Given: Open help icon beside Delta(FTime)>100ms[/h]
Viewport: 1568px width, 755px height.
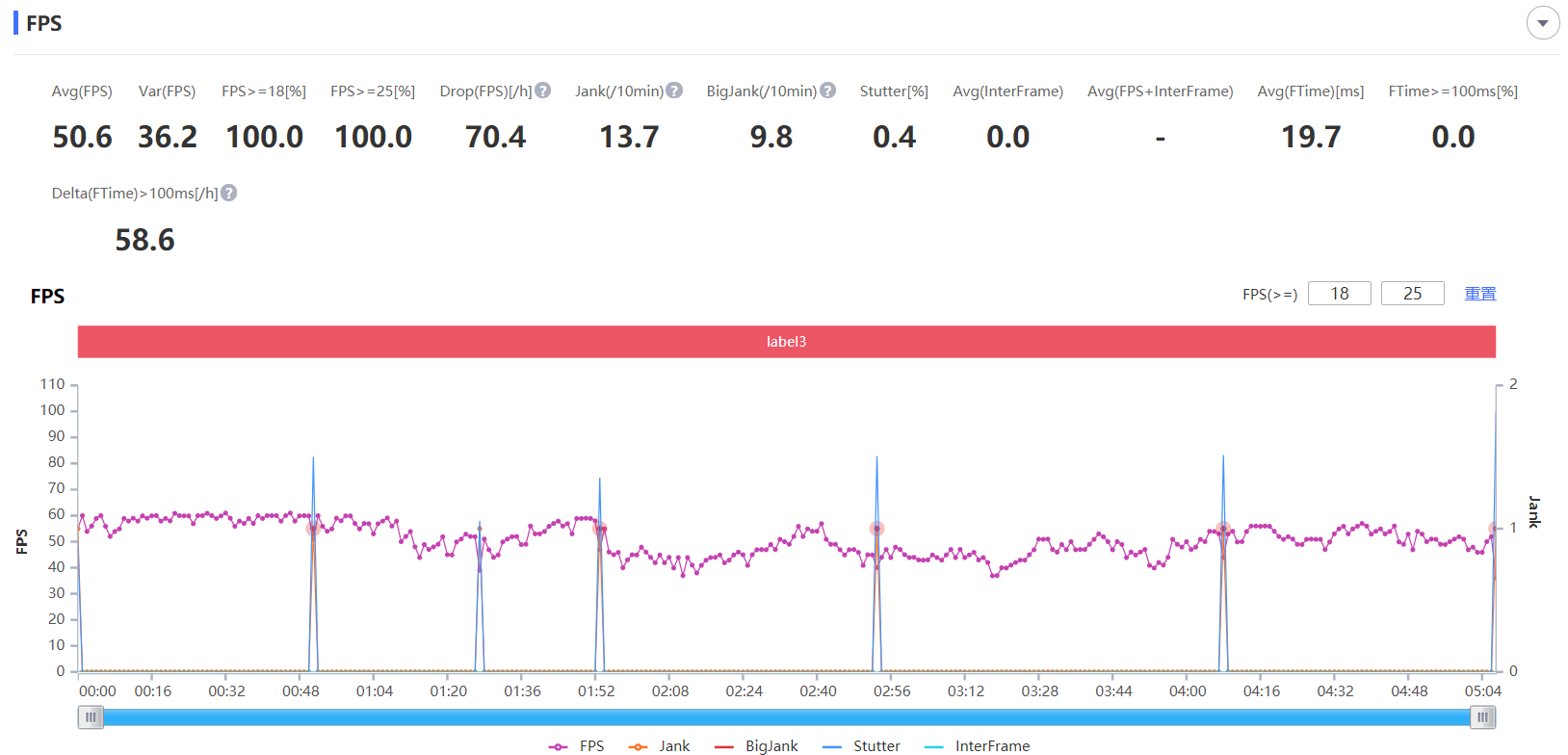Looking at the screenshot, I should click(x=229, y=193).
